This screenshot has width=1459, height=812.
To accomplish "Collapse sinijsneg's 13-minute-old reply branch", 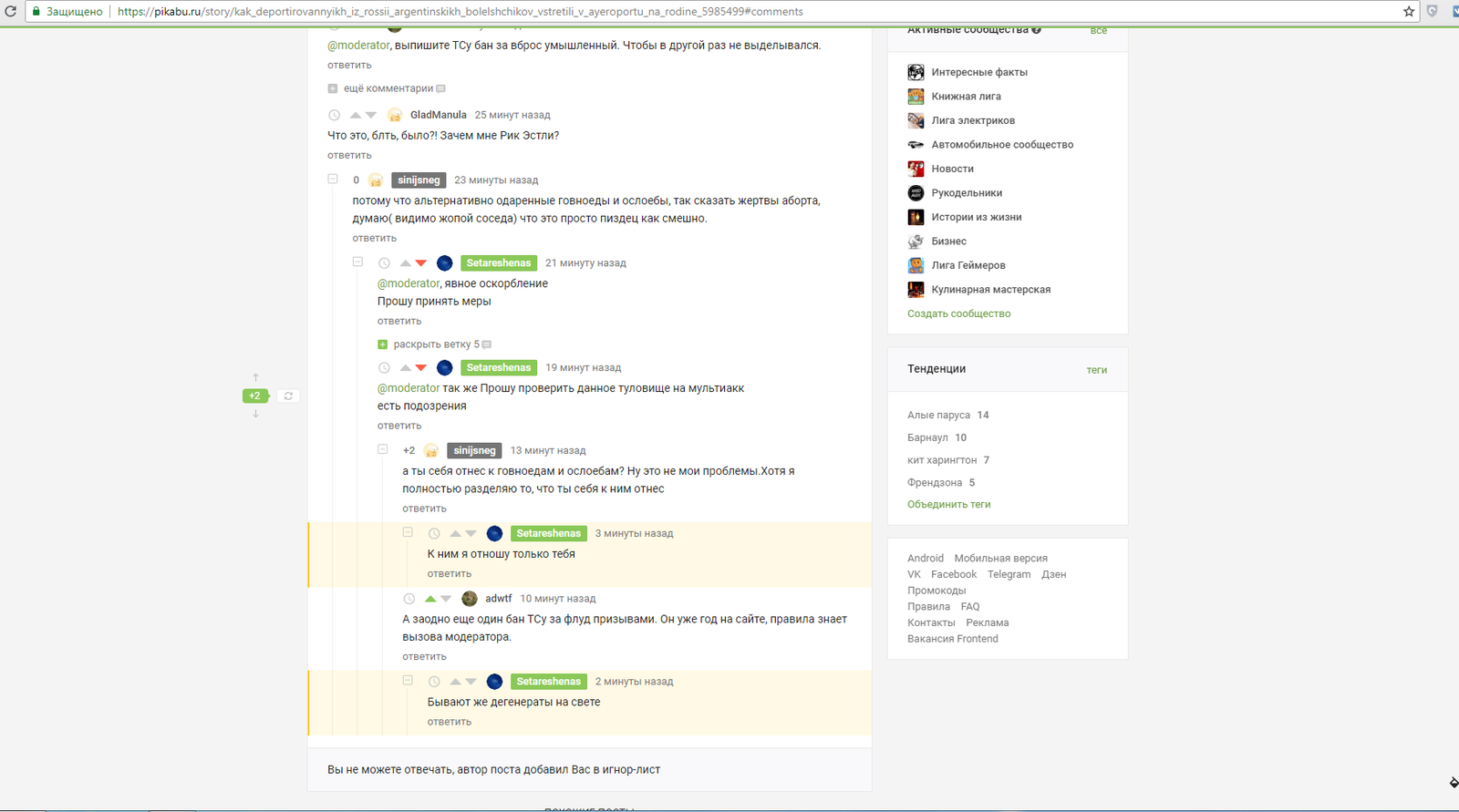I will [383, 449].
